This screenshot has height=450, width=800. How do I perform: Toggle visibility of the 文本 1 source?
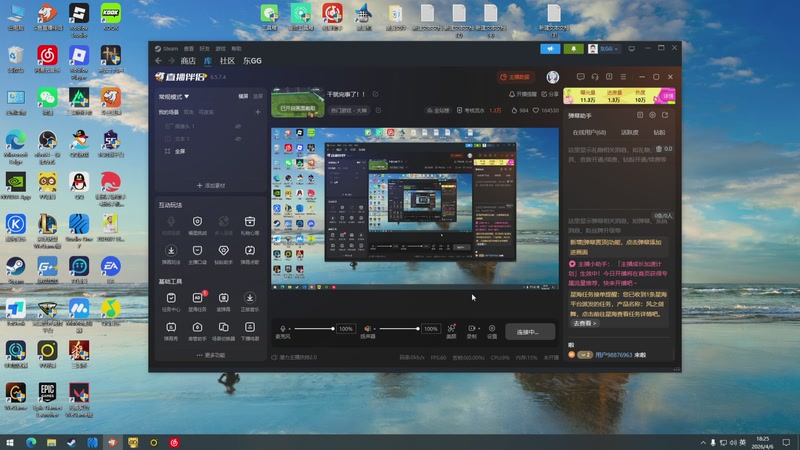point(238,139)
